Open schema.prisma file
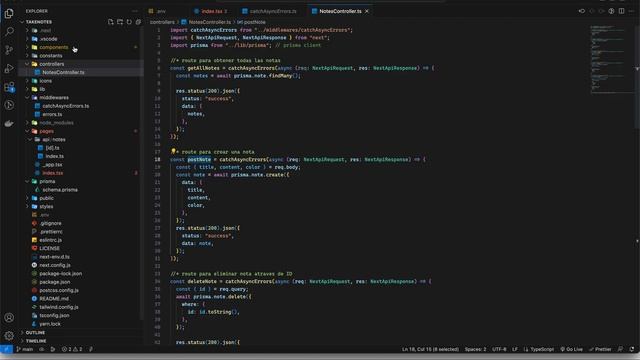Image resolution: width=640 pixels, height=360 pixels. pos(60,190)
